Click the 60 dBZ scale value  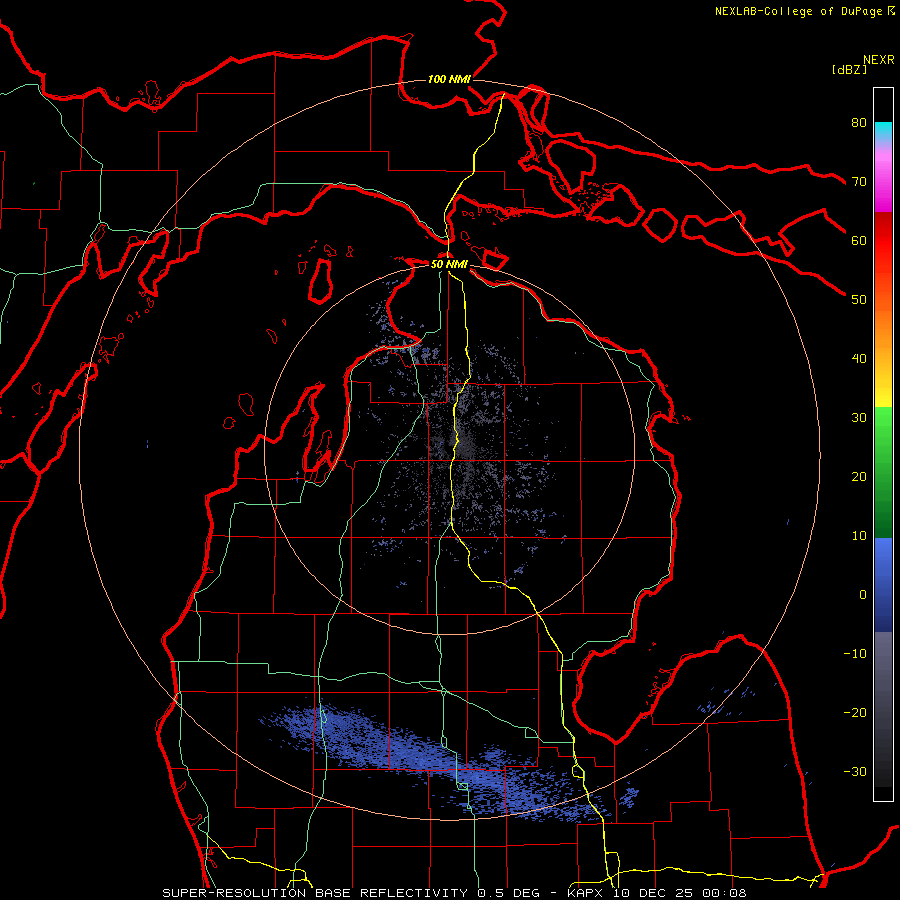tap(859, 240)
